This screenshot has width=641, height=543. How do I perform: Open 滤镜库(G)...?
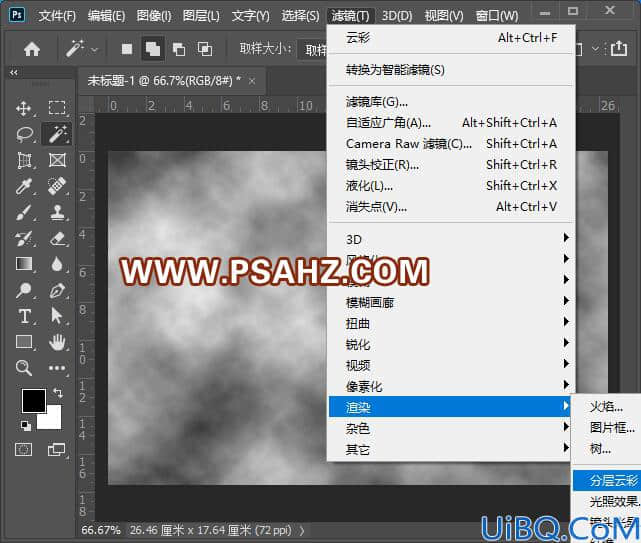(451, 102)
